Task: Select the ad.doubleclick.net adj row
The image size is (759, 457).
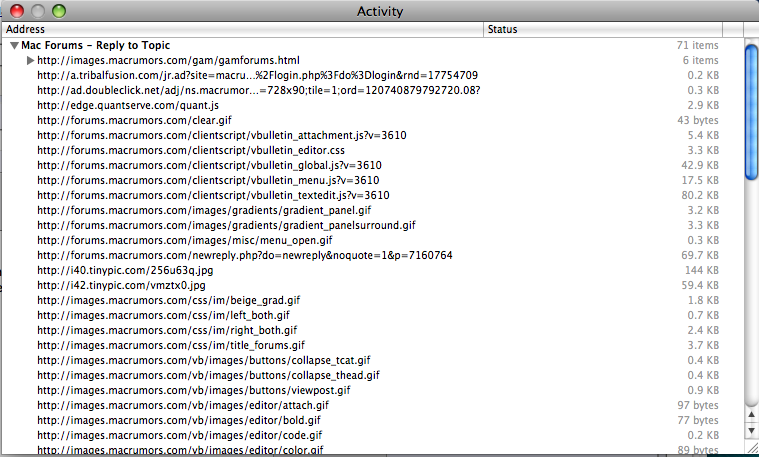Action: click(x=373, y=91)
